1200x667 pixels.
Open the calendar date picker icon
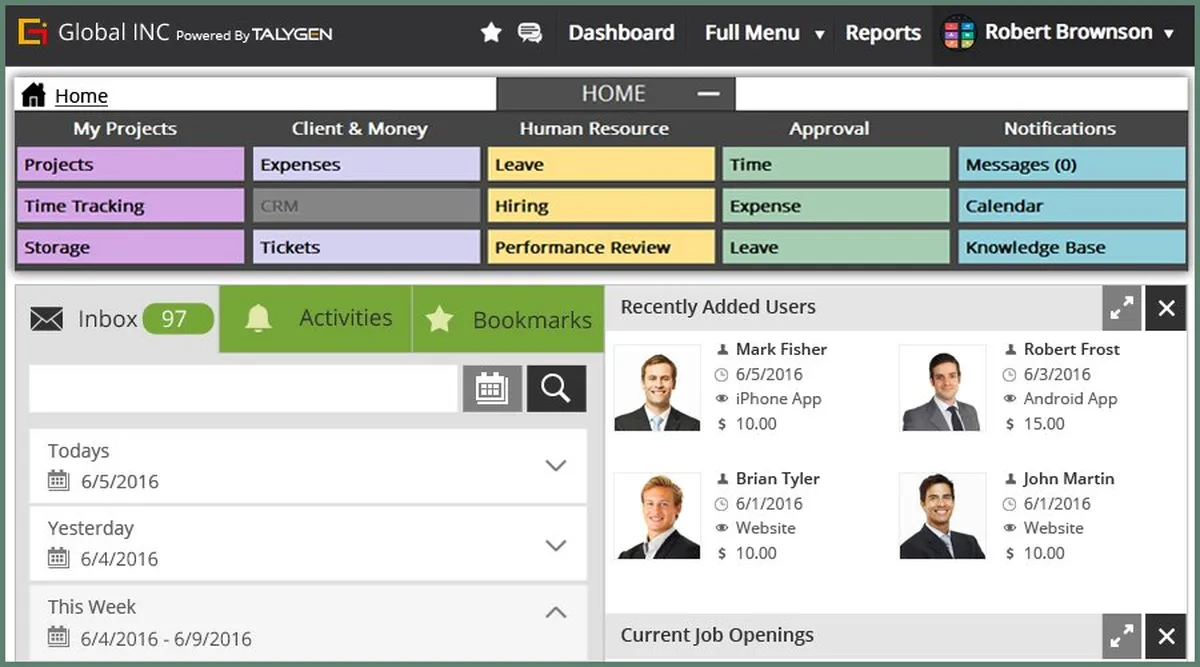(x=492, y=388)
